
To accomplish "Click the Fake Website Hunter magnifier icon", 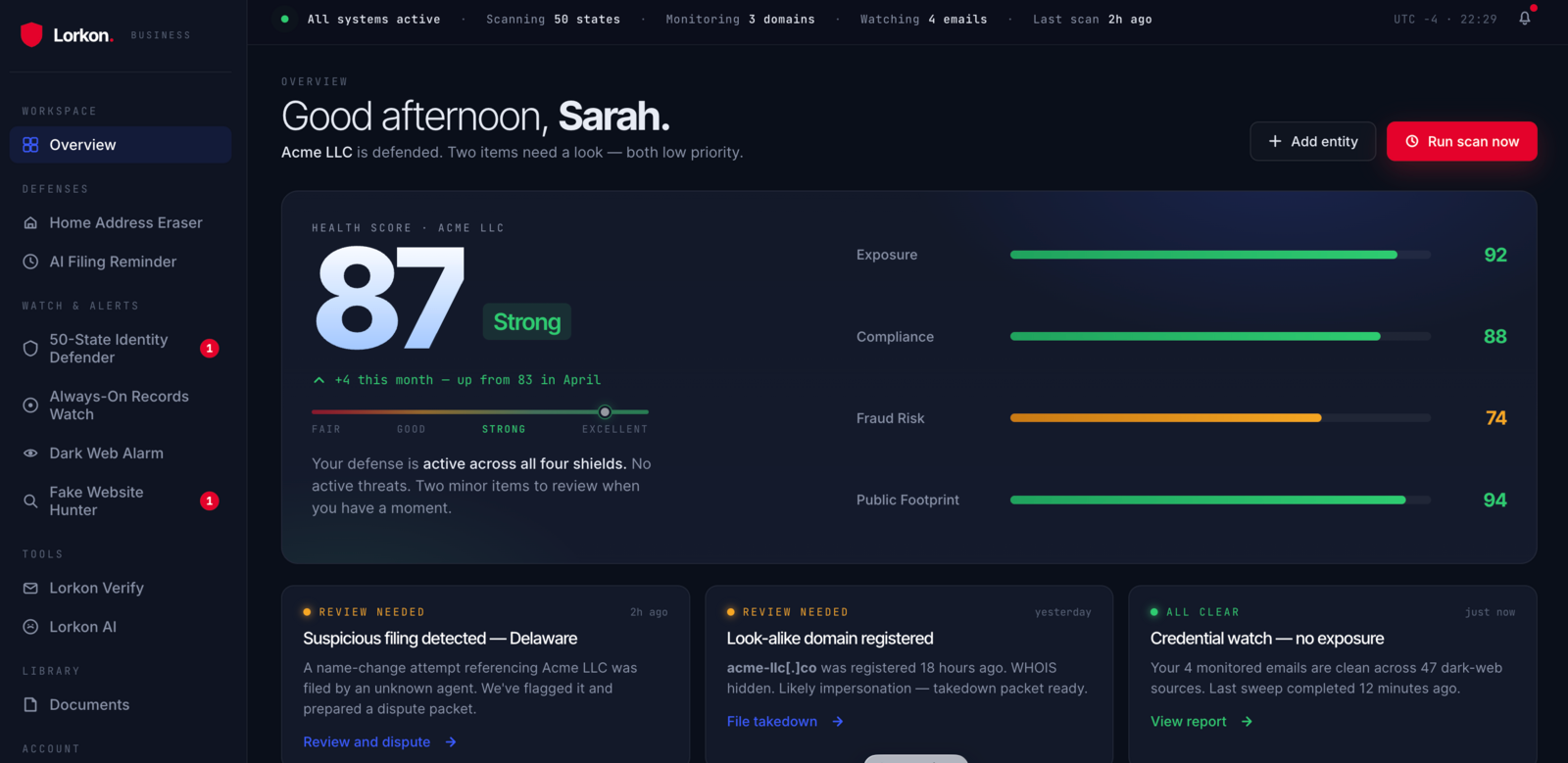I will (30, 501).
